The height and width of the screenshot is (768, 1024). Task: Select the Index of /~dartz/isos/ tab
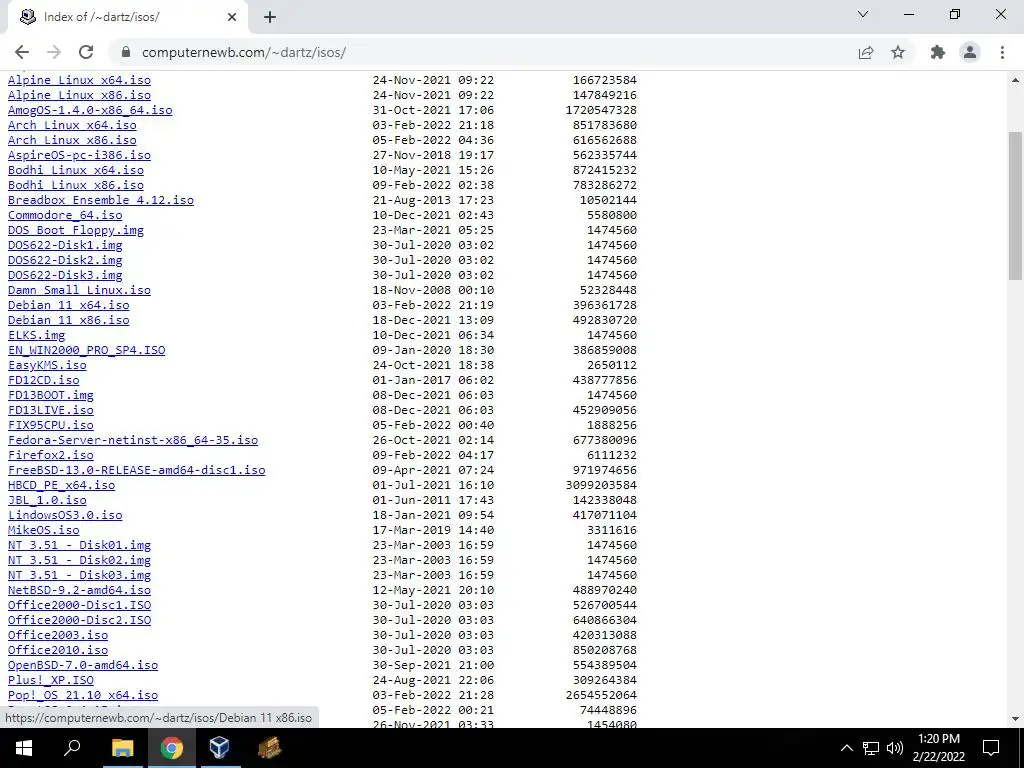pos(127,17)
